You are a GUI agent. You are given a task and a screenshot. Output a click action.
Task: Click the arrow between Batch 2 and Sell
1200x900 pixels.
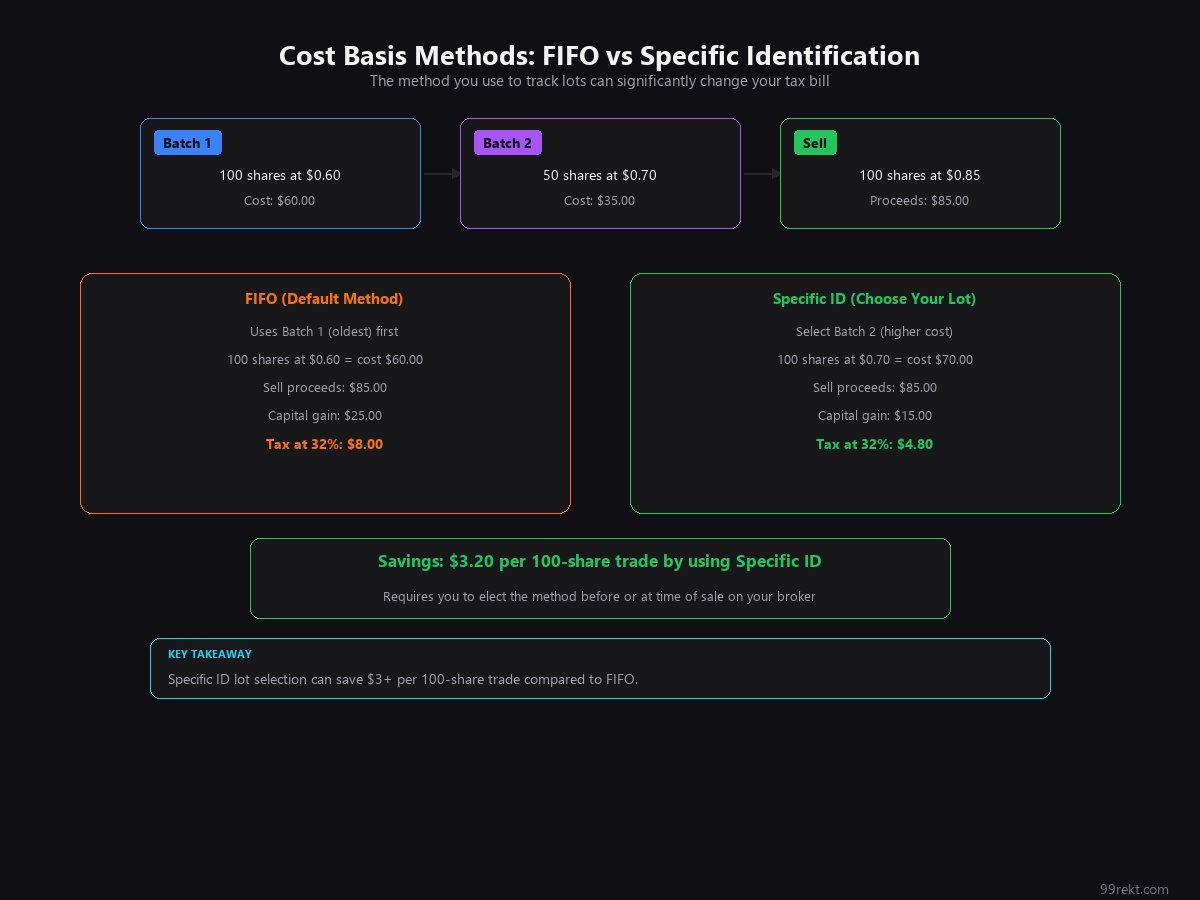coord(760,174)
